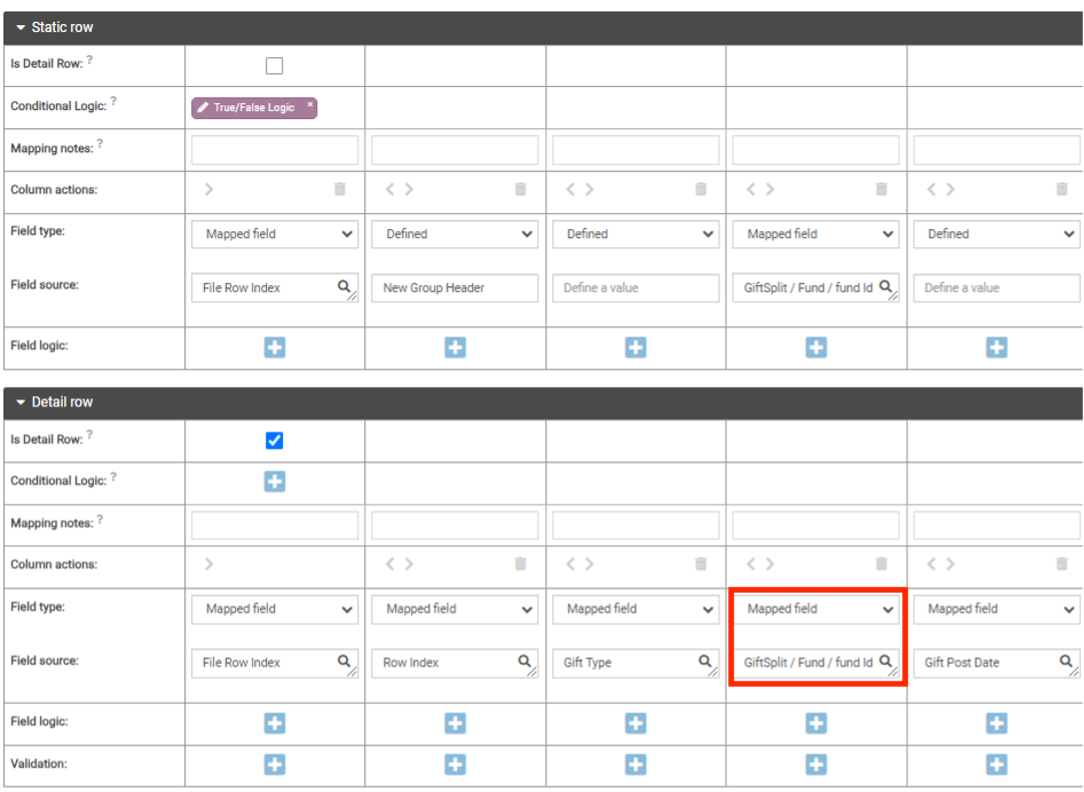This screenshot has height=792, width=1084.
Task: Add field logic to the Gift Type column
Action: [x=635, y=723]
